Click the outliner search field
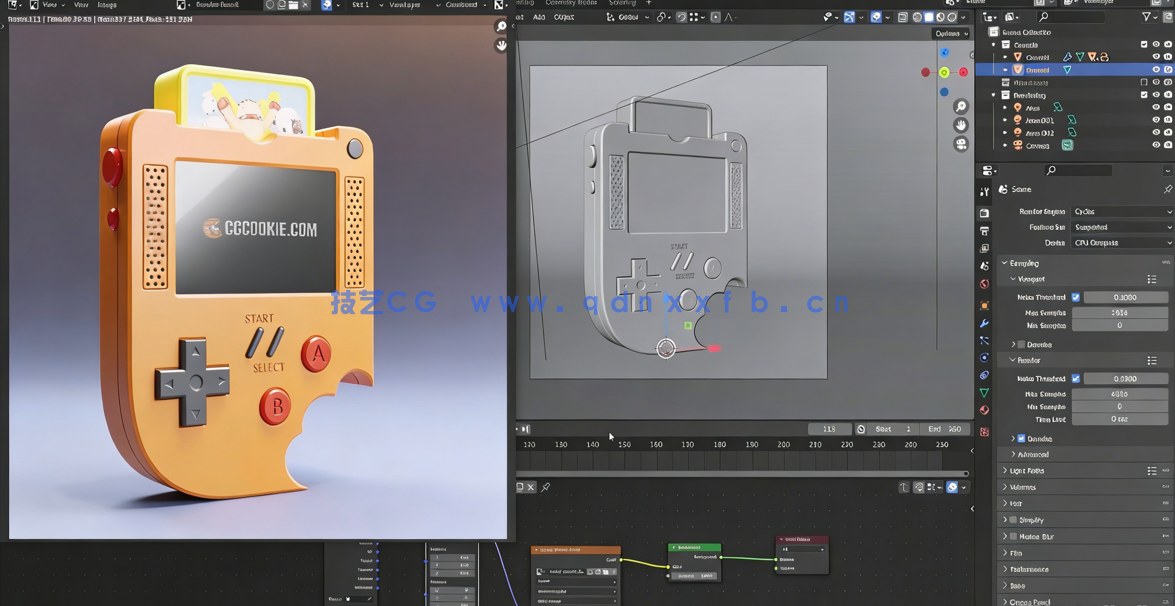1175x606 pixels. [x=1071, y=16]
